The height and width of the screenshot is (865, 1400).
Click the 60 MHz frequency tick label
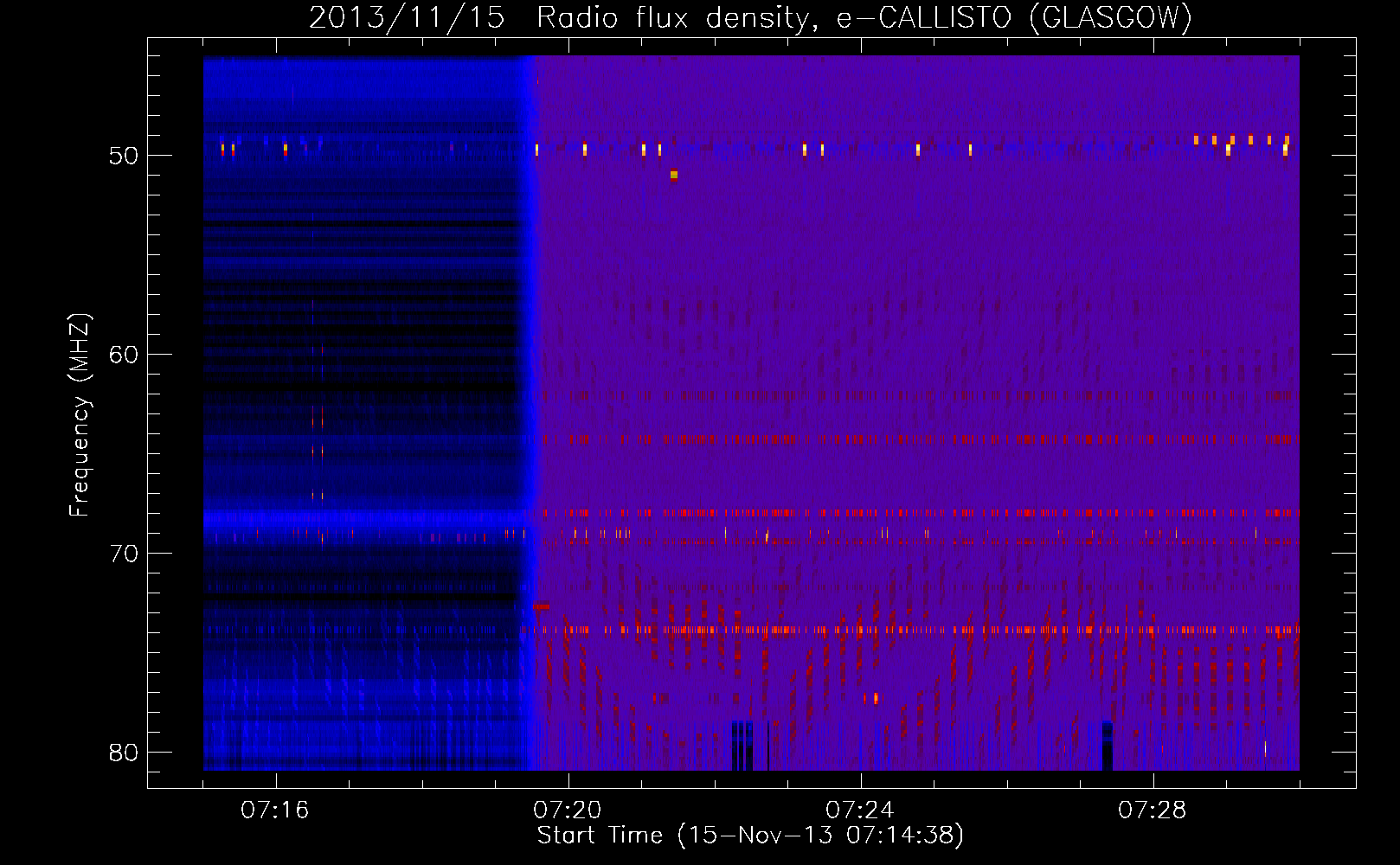(124, 355)
